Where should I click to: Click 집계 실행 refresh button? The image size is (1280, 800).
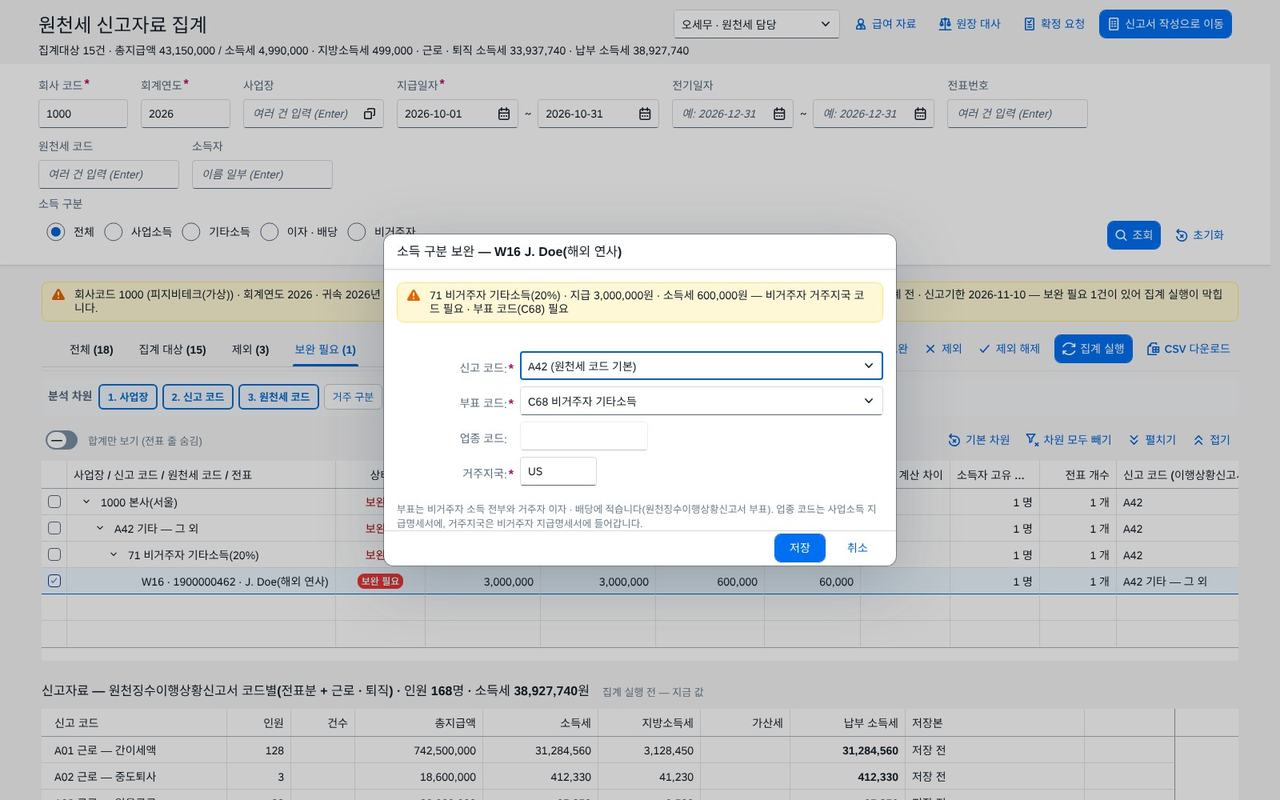pyautogui.click(x=1093, y=349)
